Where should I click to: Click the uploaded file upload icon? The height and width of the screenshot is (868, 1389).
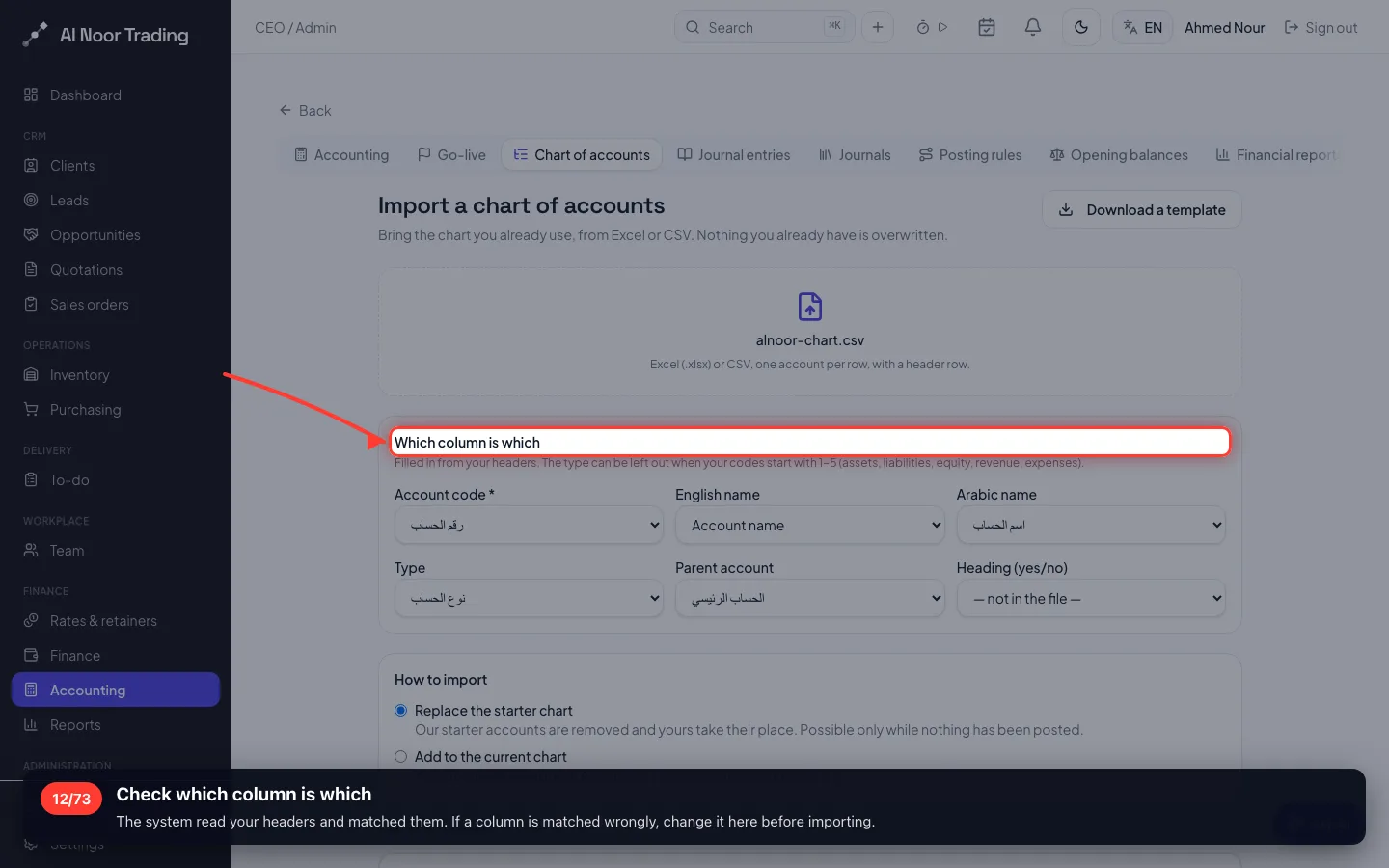(810, 307)
